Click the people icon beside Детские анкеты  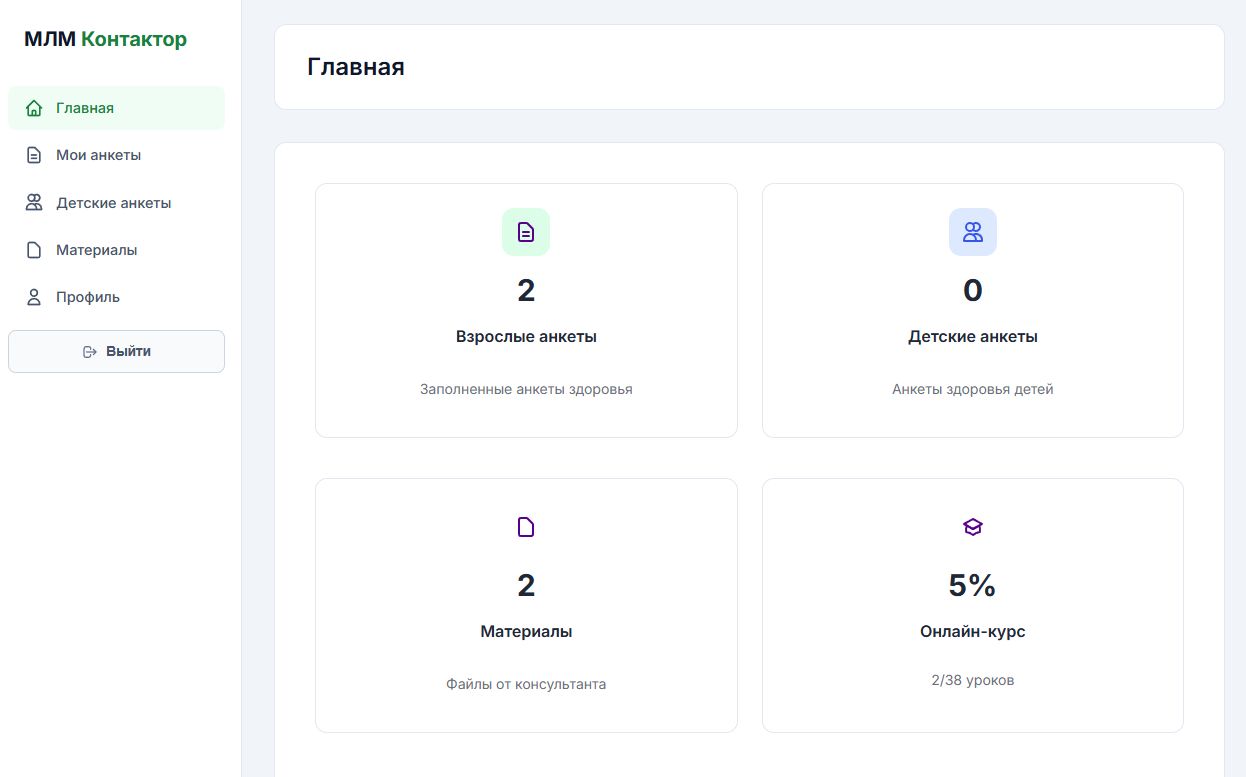[34, 203]
